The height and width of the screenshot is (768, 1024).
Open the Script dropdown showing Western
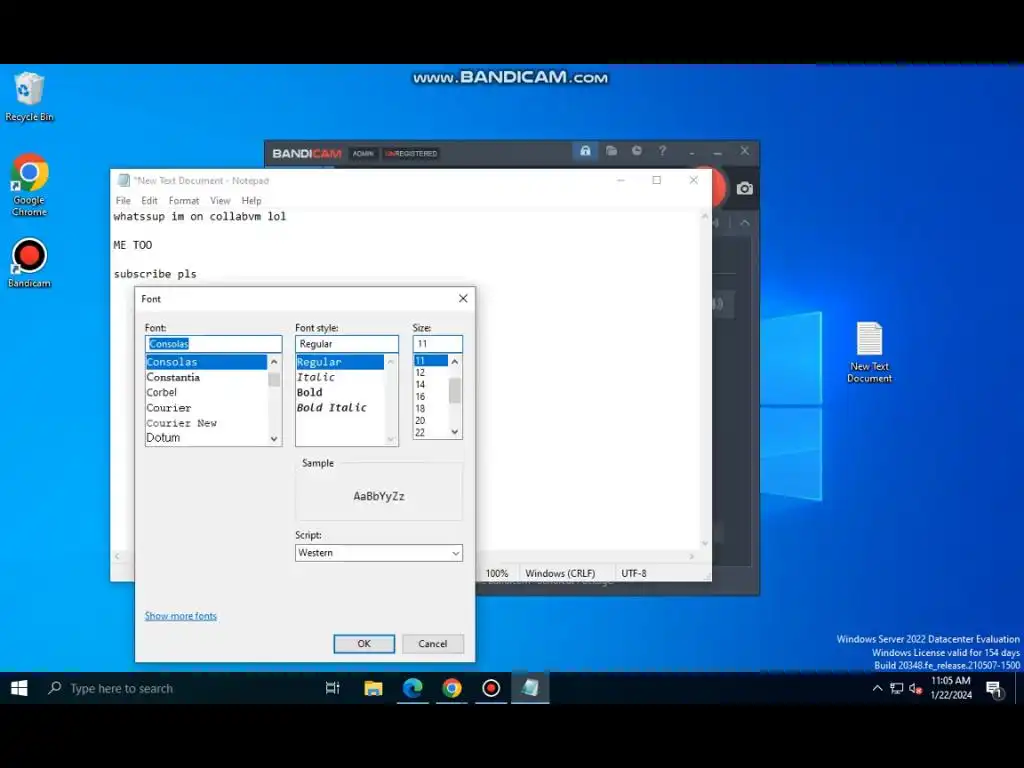(x=379, y=552)
